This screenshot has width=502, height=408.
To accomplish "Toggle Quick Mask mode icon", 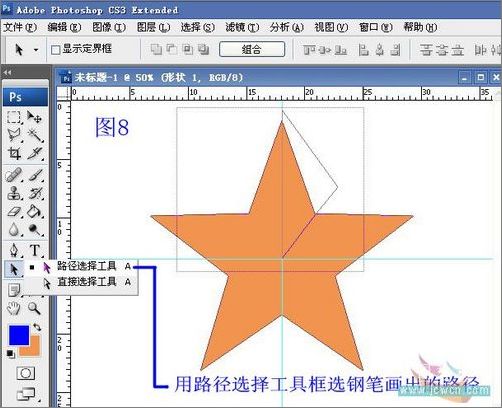I will pos(26,373).
